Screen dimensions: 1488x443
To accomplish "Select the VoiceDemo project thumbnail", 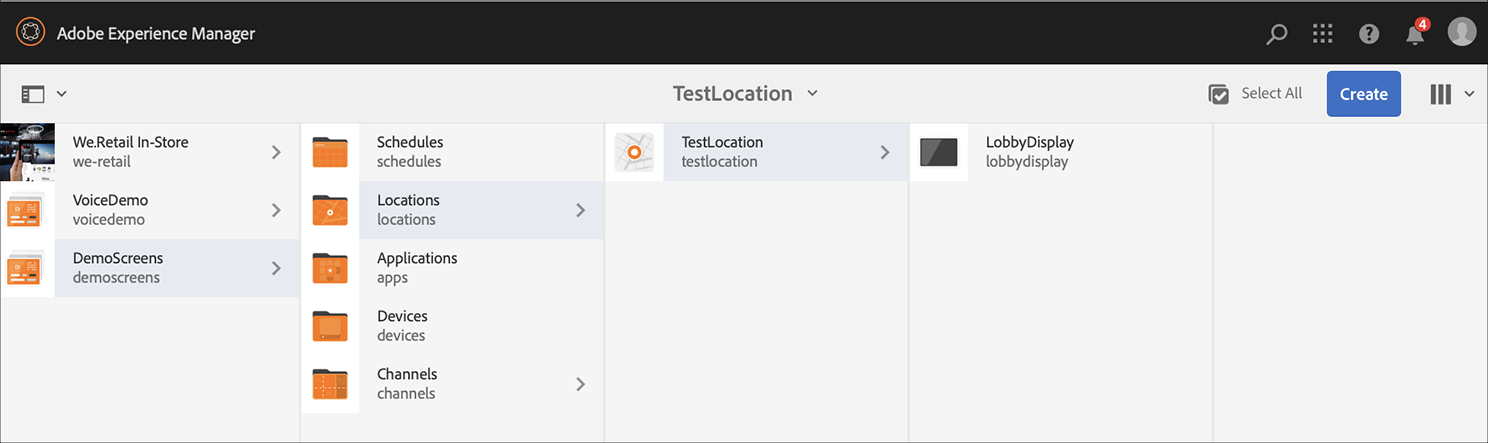I will click(x=27, y=210).
